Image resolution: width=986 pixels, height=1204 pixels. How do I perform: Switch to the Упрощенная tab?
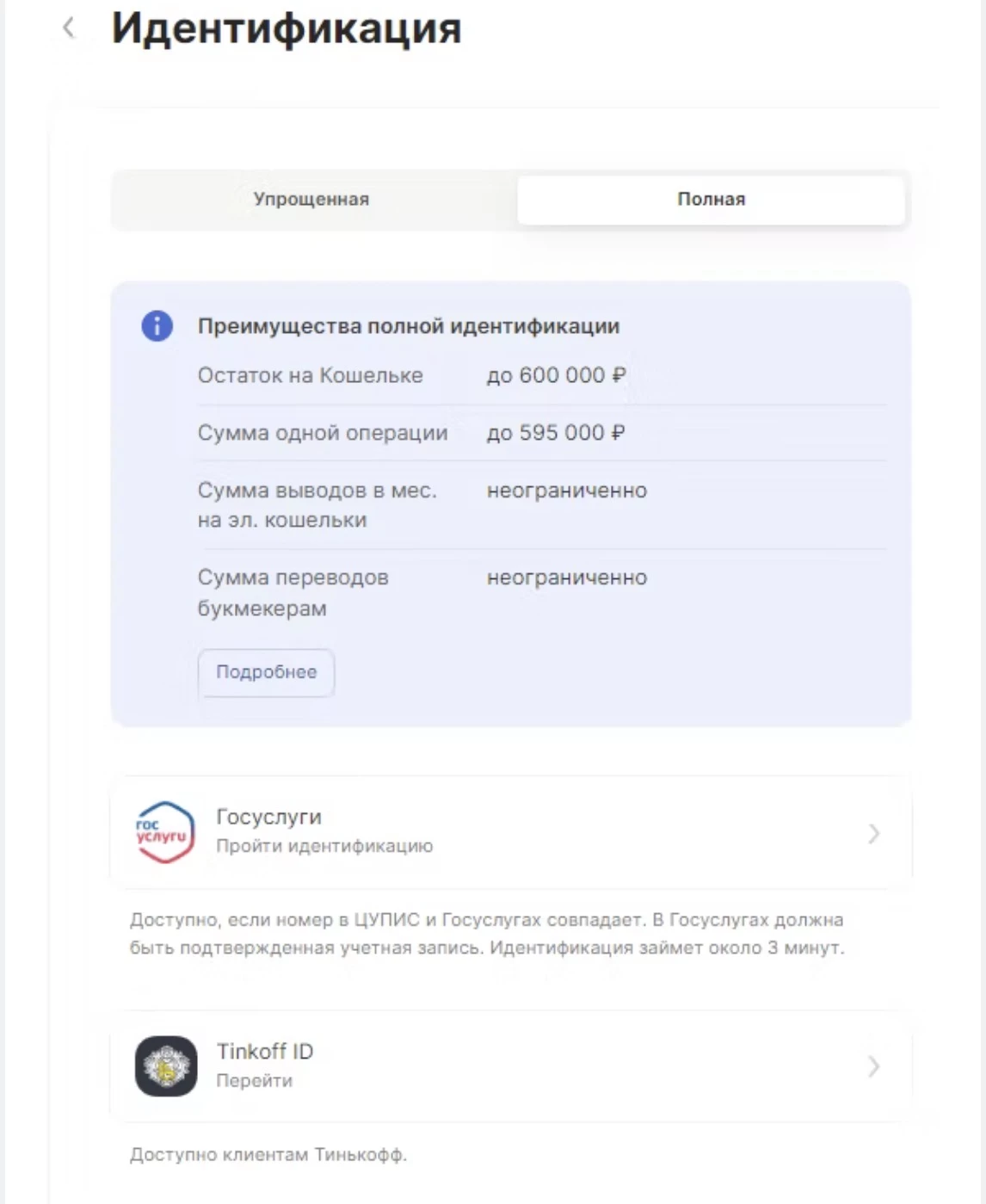[310, 200]
